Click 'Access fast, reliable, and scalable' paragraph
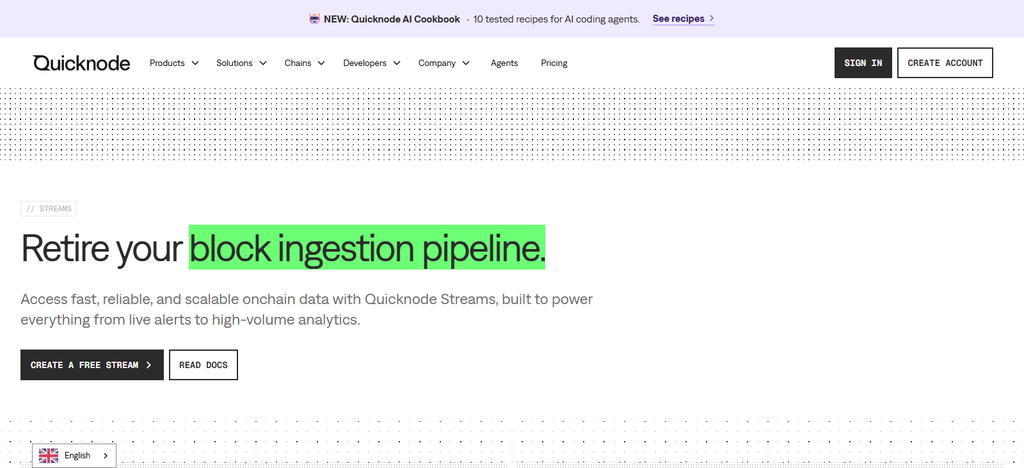 [x=307, y=310]
